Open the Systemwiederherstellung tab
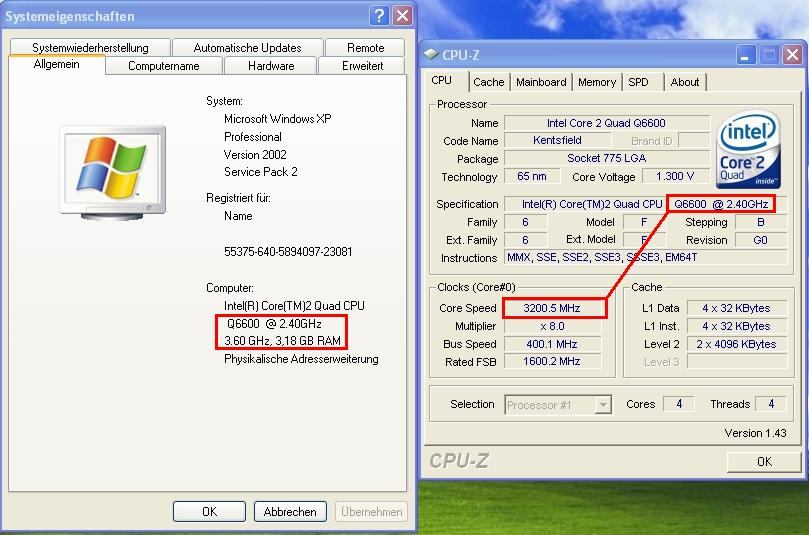The height and width of the screenshot is (535, 809). (x=90, y=47)
